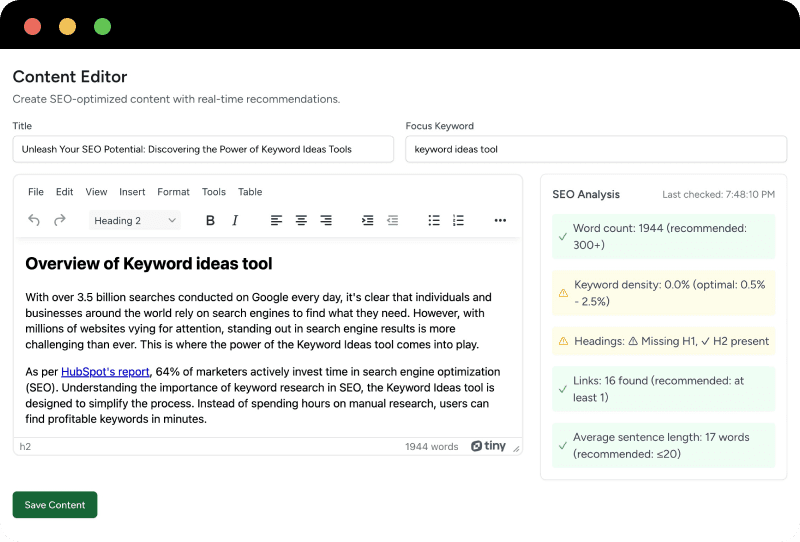
Task: Click the Save Content button
Action: pos(55,505)
